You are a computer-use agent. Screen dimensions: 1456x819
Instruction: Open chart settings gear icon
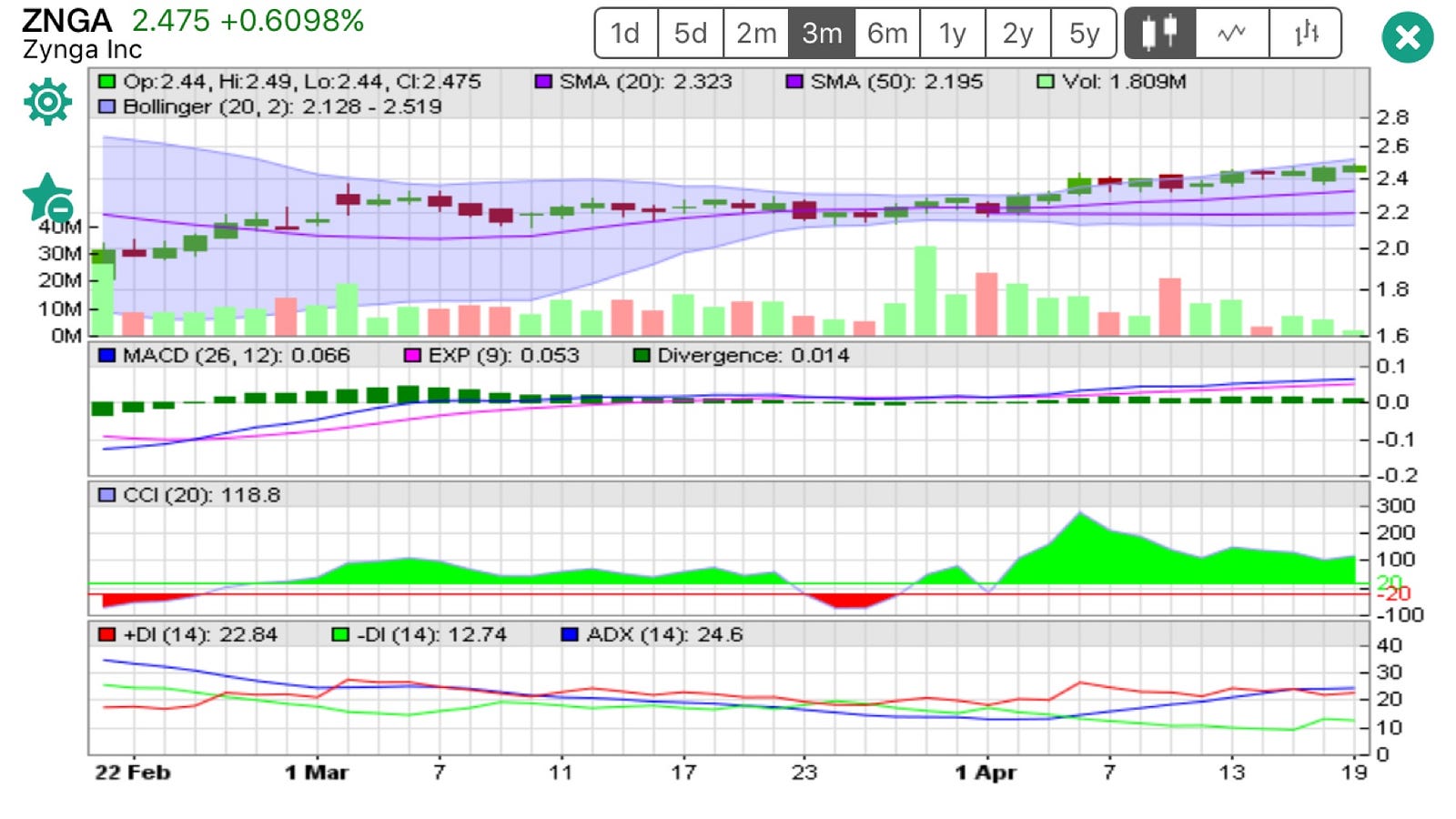coord(47,101)
